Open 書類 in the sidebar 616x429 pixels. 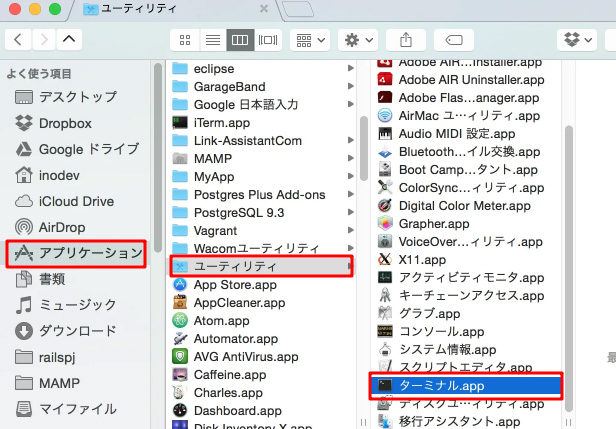(x=40, y=279)
